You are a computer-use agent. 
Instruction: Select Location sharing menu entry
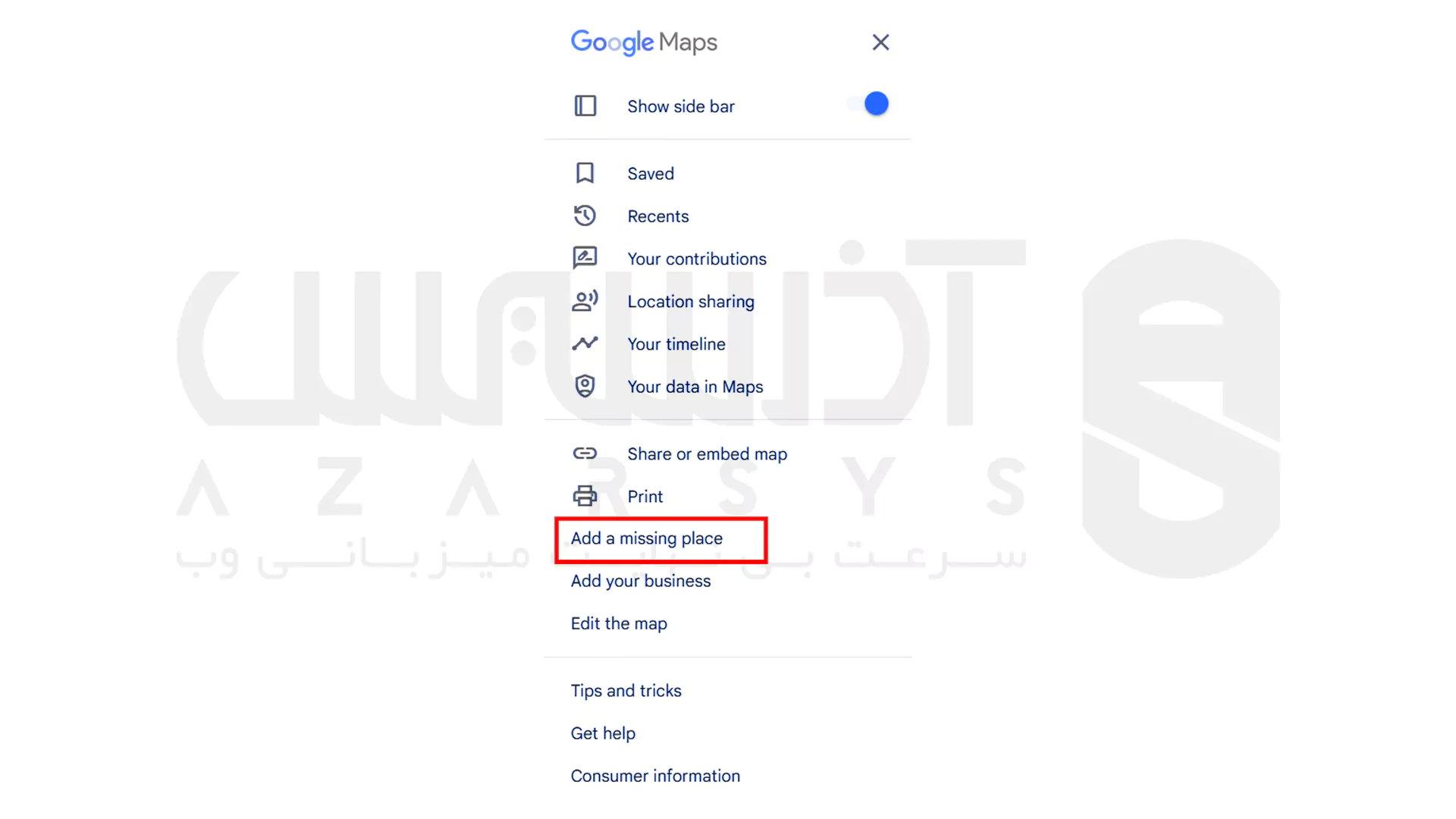click(691, 301)
